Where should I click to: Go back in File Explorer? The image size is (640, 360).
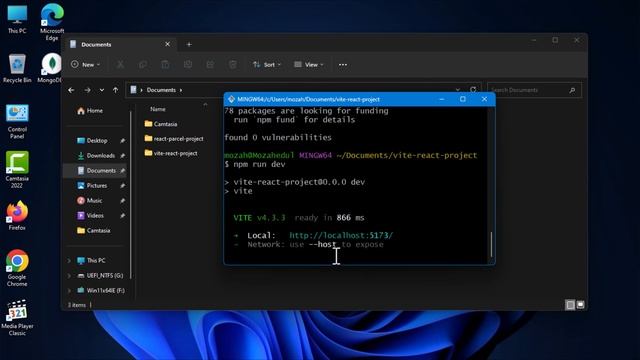point(71,90)
